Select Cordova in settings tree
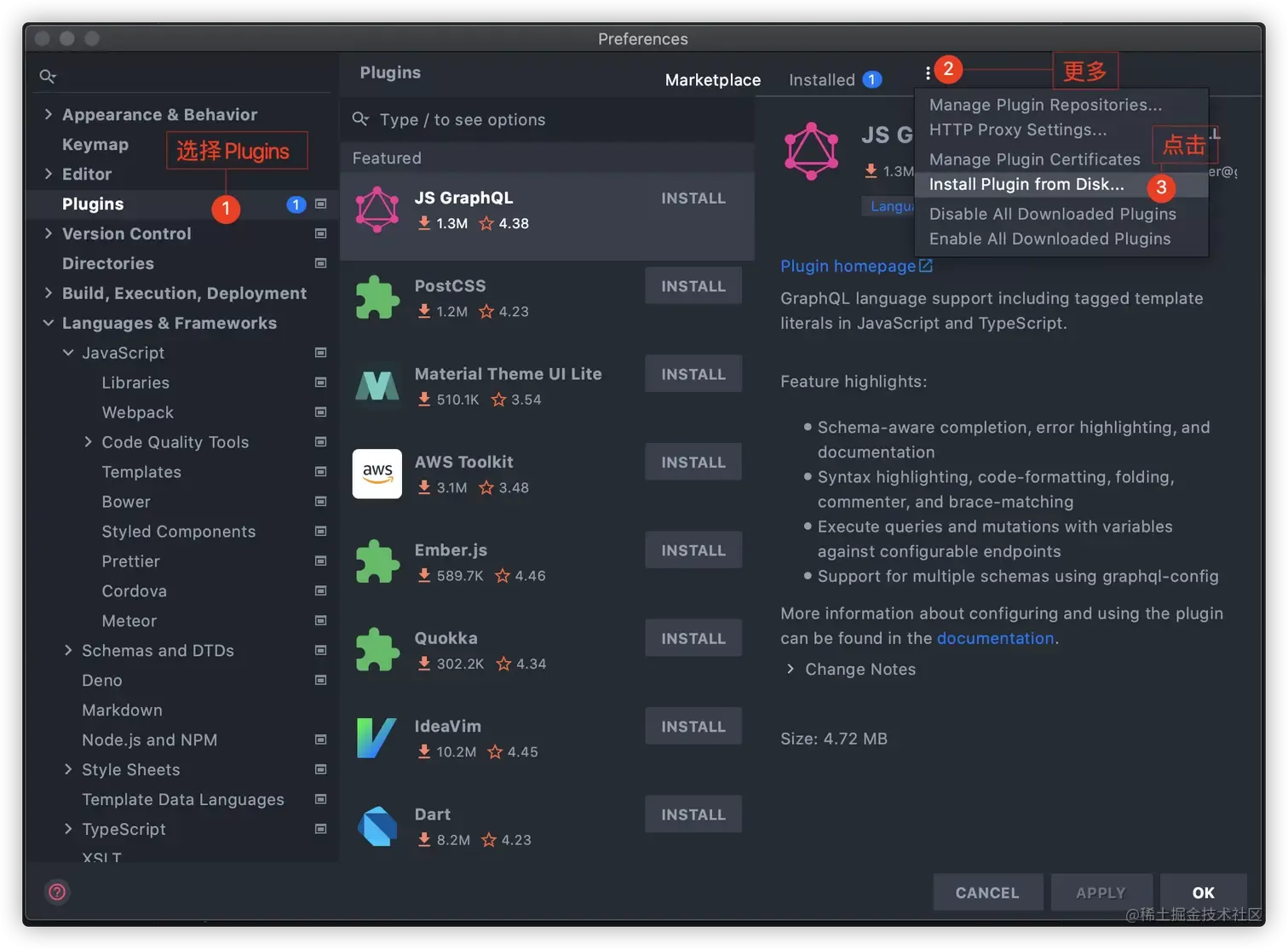Screen dimensions: 1288x949 click(x=135, y=591)
